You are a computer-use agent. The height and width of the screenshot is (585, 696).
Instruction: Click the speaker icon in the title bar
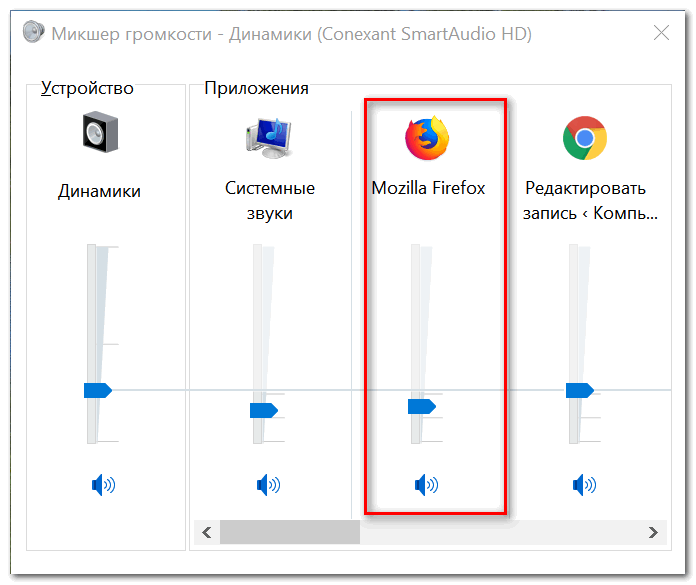[34, 32]
